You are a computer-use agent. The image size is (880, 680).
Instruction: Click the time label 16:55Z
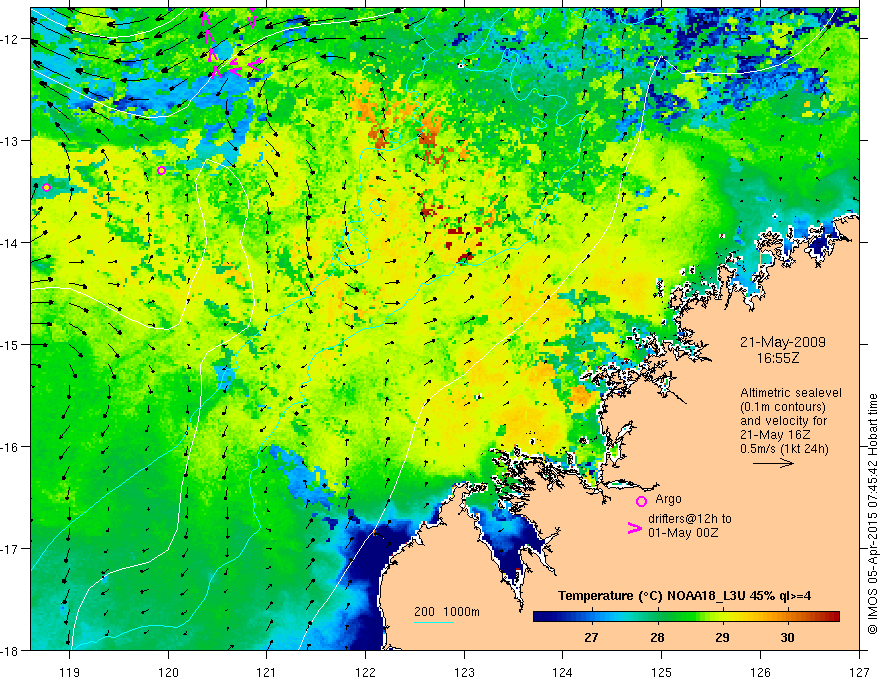[777, 358]
